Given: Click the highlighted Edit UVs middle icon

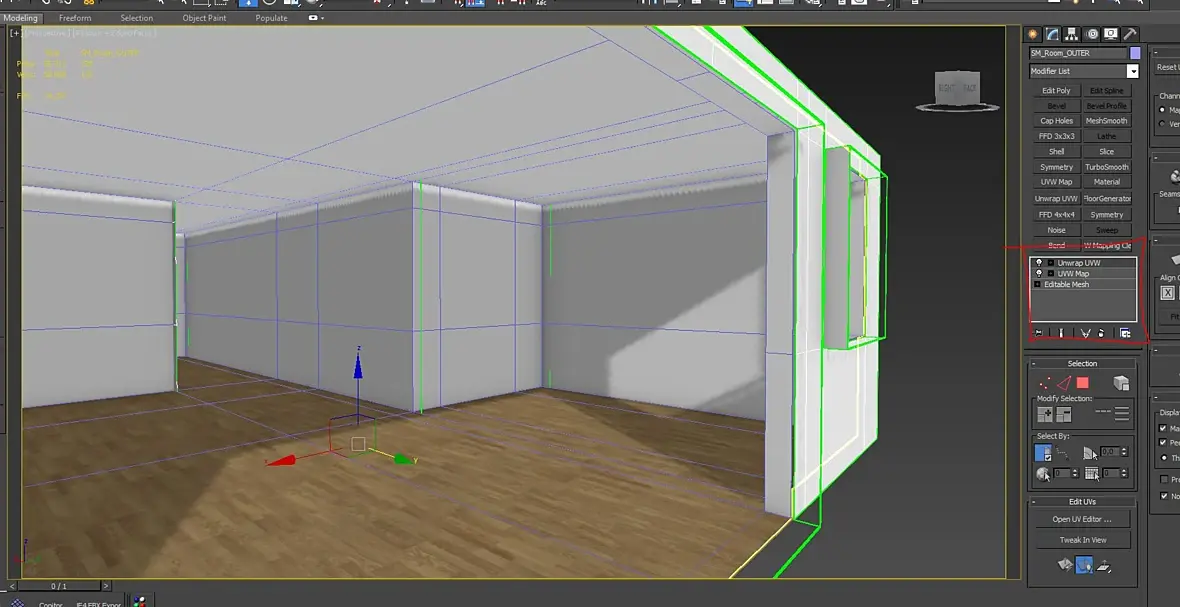Looking at the screenshot, I should (x=1084, y=565).
